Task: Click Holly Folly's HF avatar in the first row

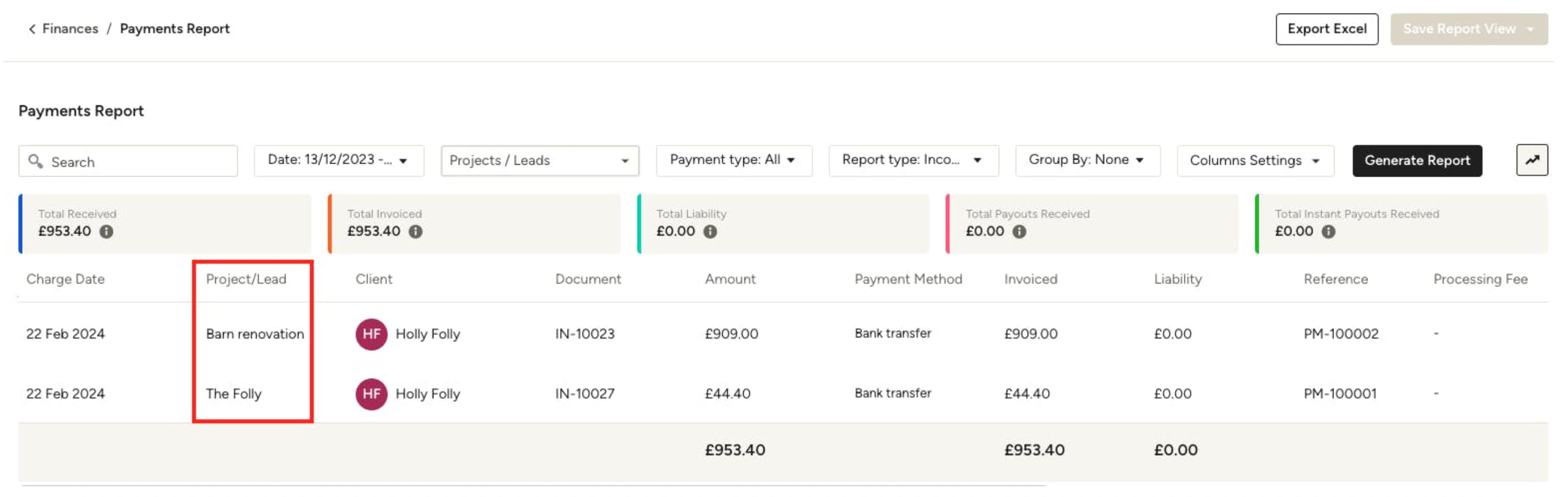Action: tap(371, 334)
